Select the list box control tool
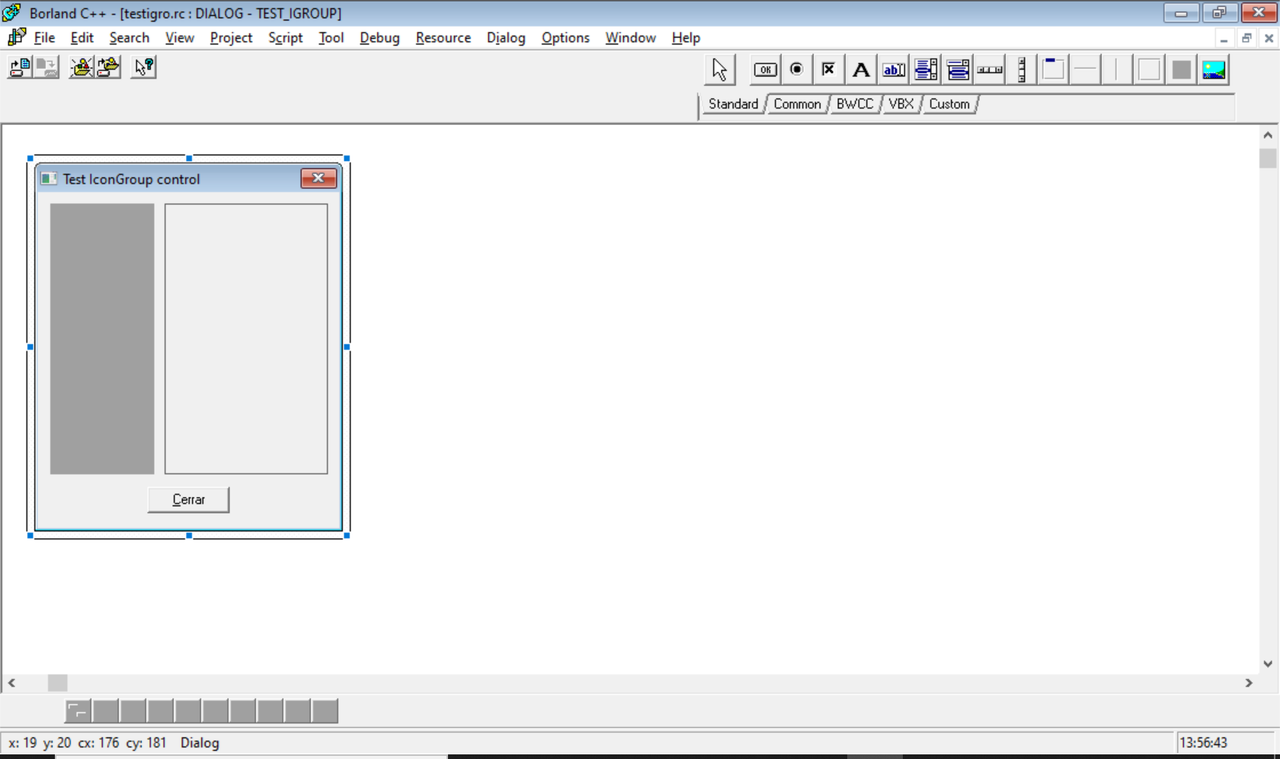Image resolution: width=1280 pixels, height=759 pixels. (x=926, y=70)
